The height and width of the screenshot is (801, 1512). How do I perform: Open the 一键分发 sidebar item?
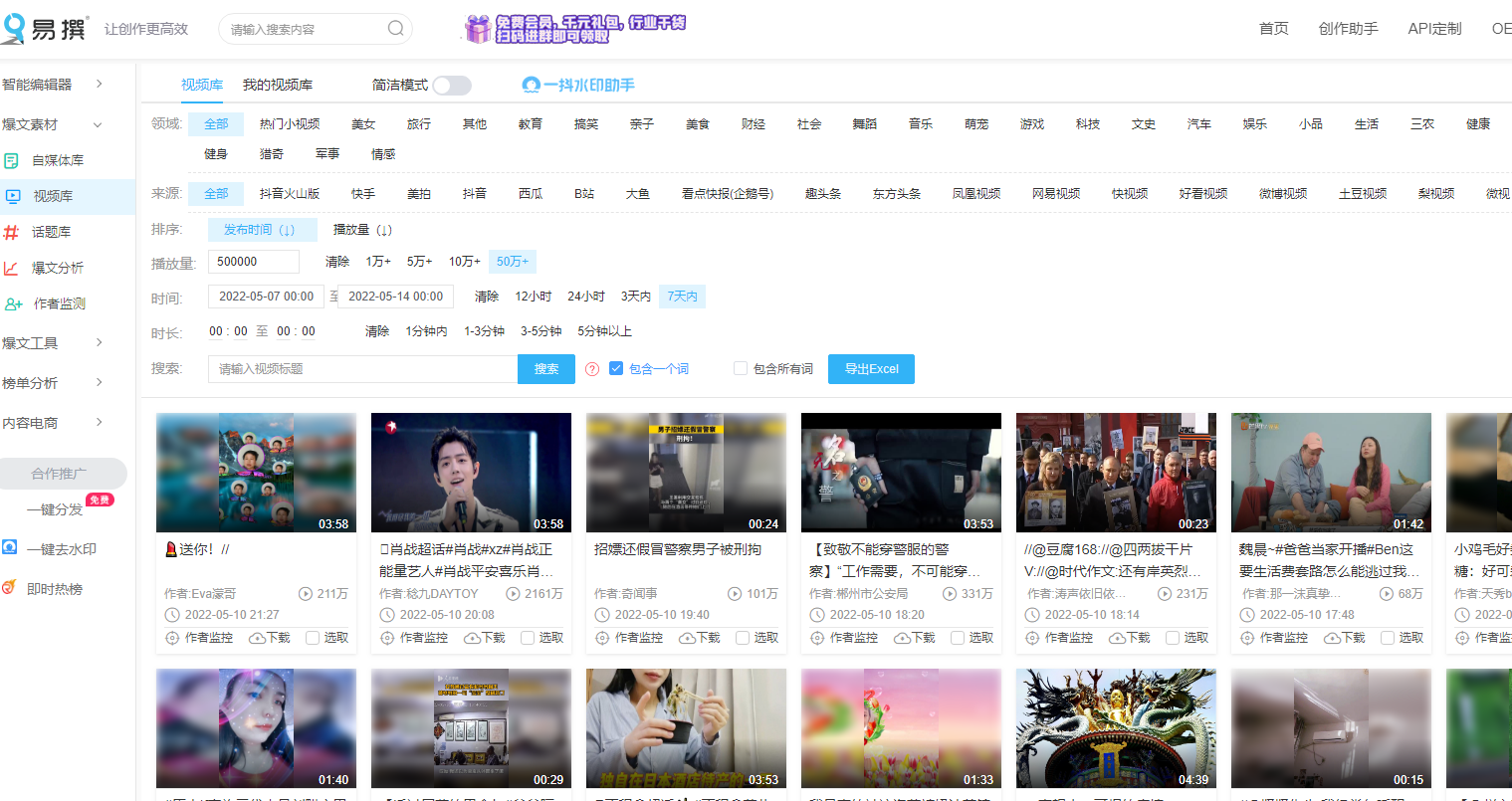(55, 509)
